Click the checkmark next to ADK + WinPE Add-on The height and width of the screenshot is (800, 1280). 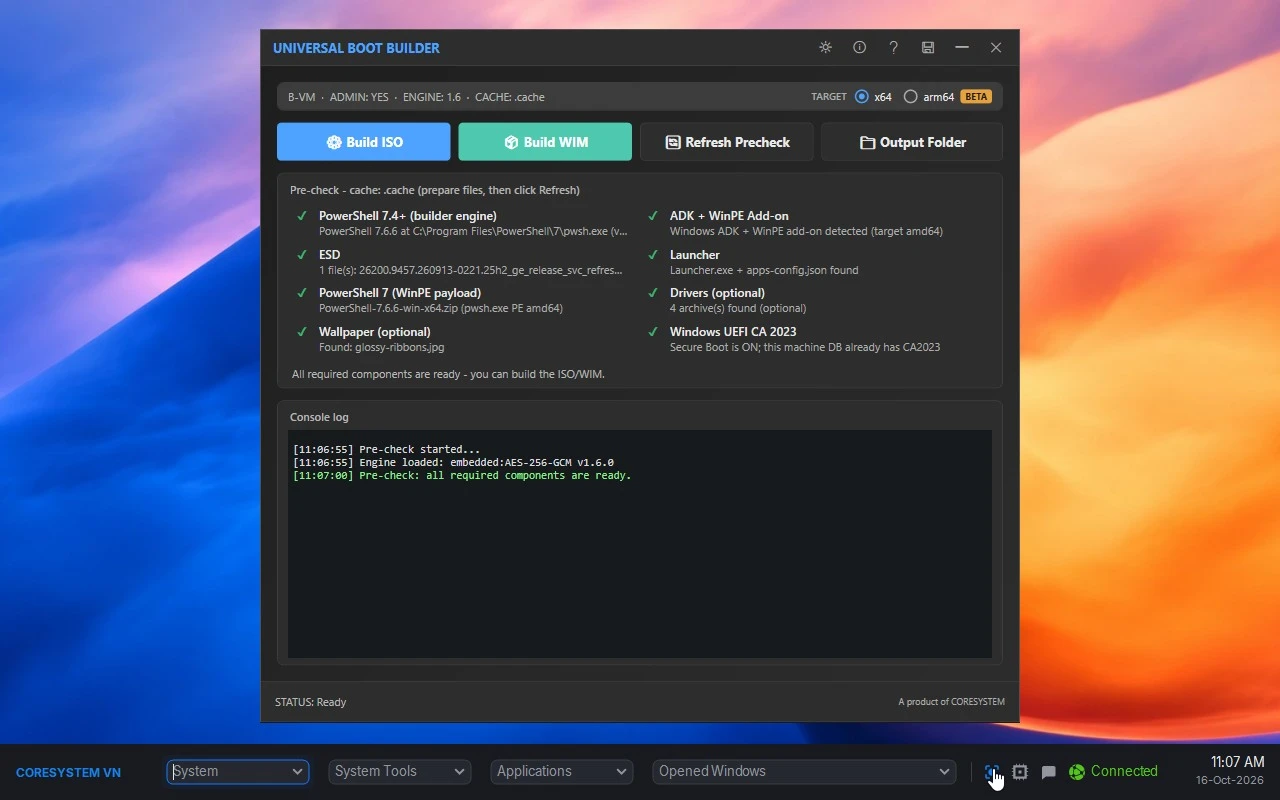tap(652, 215)
